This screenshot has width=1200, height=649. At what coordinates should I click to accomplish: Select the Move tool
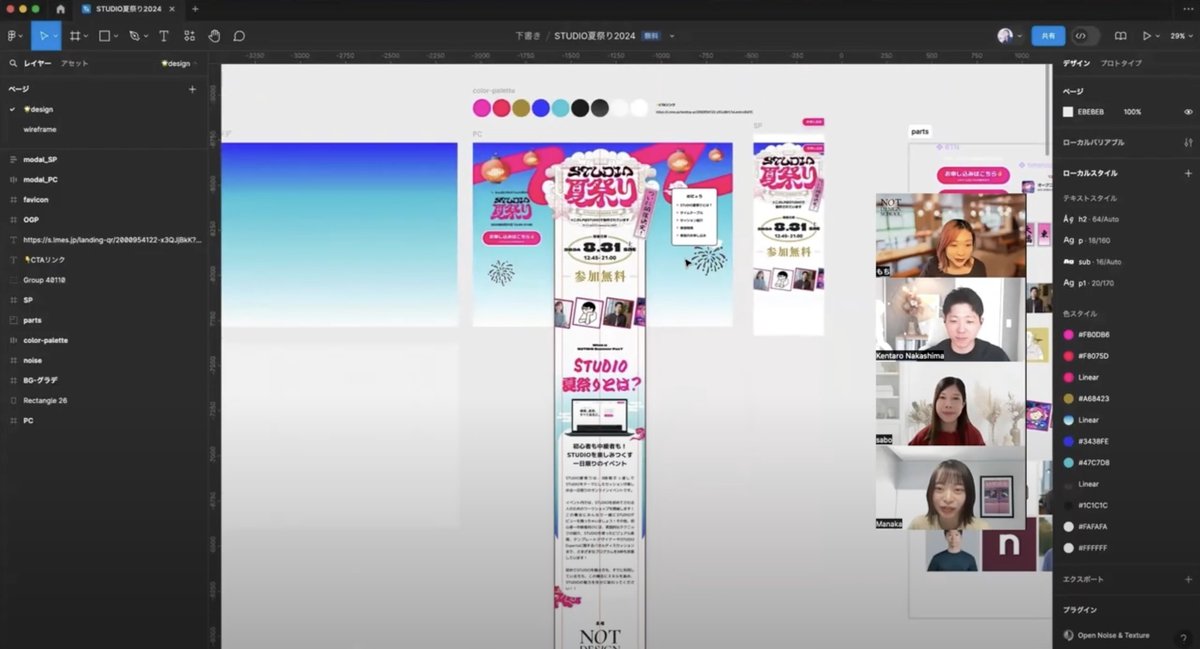pos(42,36)
